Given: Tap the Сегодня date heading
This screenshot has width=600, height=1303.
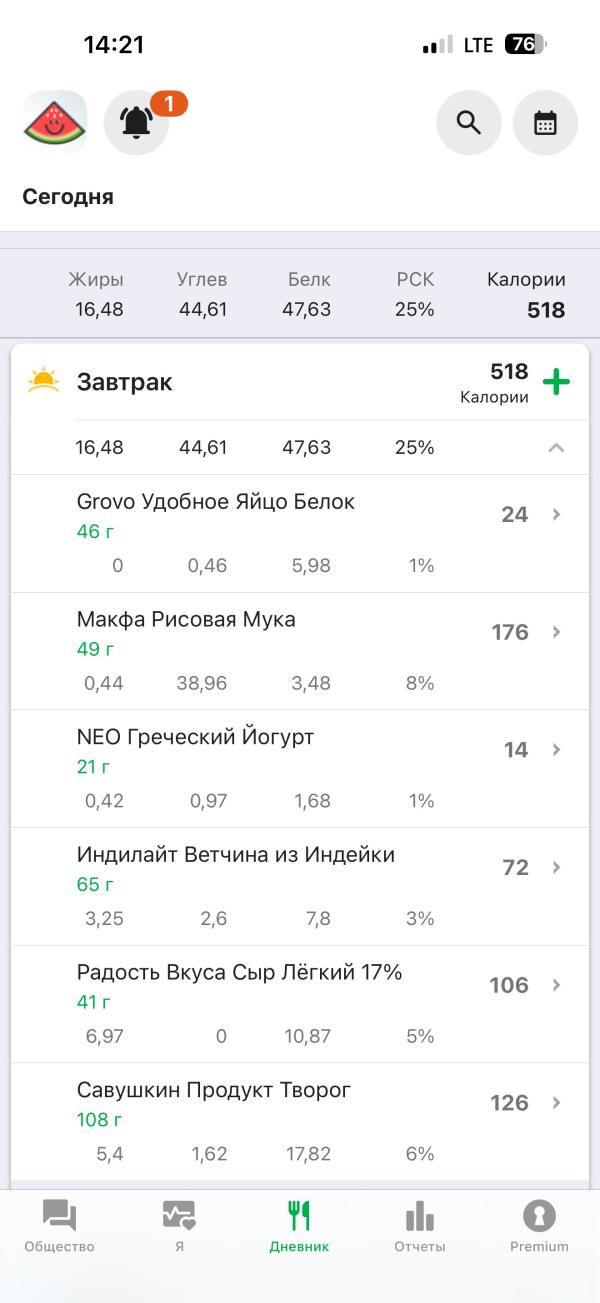Looking at the screenshot, I should pyautogui.click(x=68, y=197).
